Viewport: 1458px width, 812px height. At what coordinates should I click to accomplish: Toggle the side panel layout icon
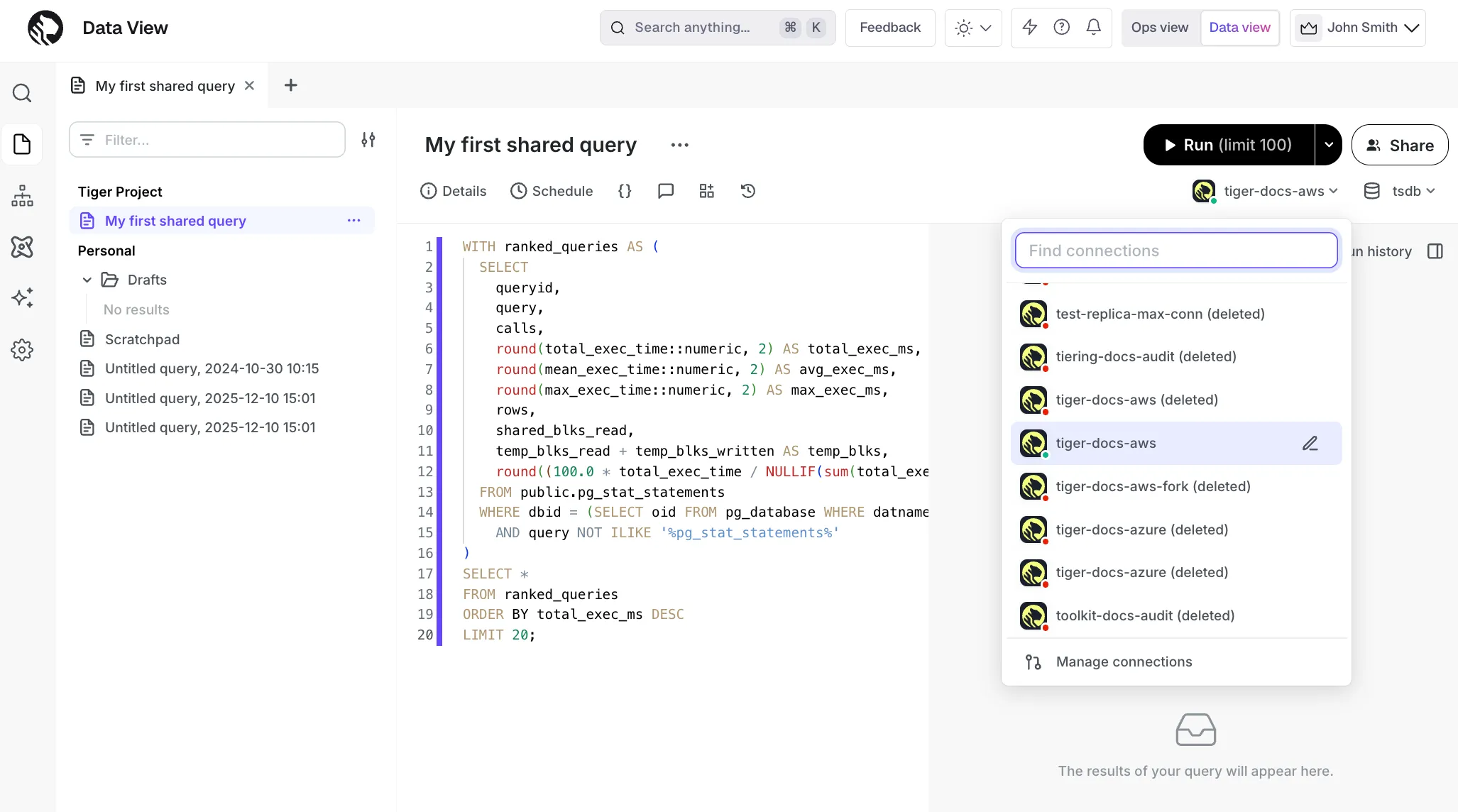pyautogui.click(x=1435, y=251)
